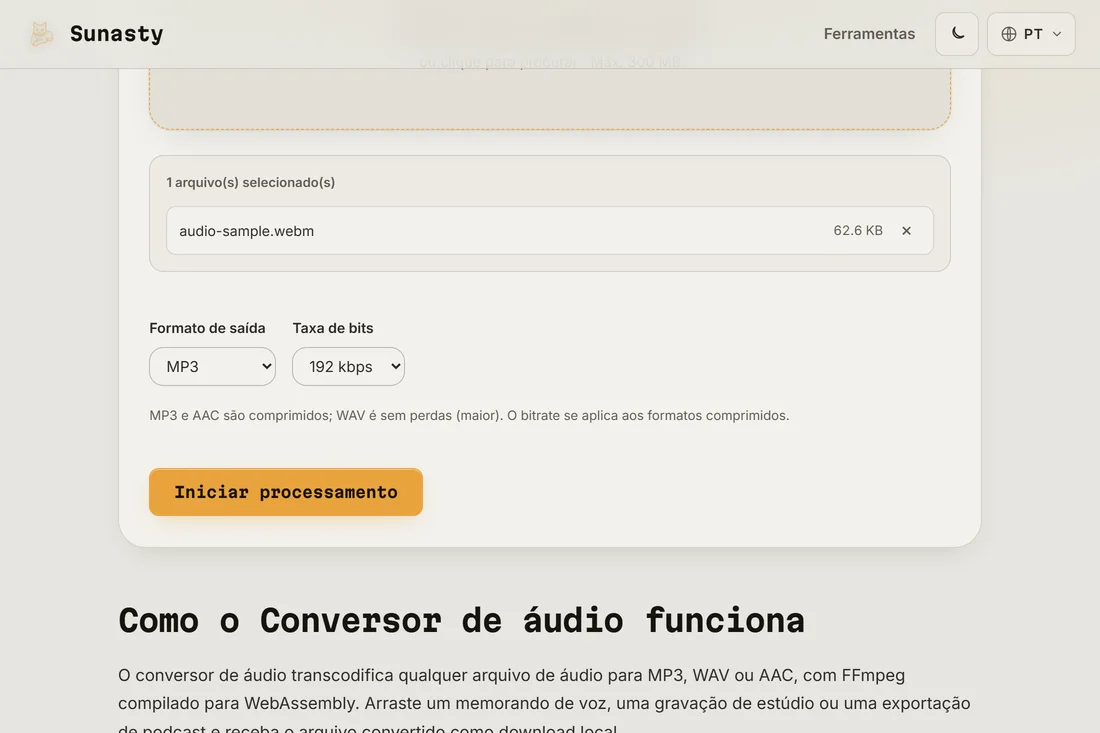Open the Ferramentas menu
The image size is (1100, 733).
coord(869,34)
